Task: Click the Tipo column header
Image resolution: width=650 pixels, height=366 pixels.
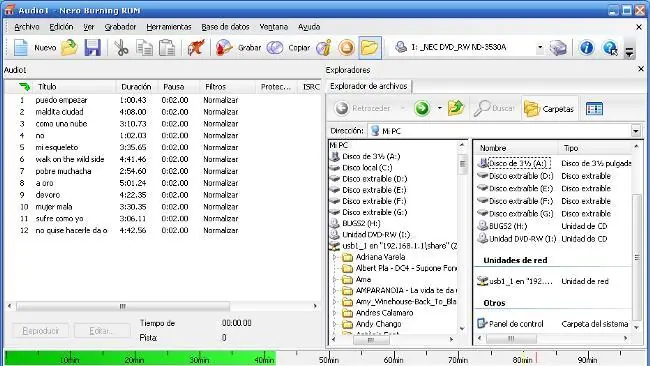Action: point(595,148)
